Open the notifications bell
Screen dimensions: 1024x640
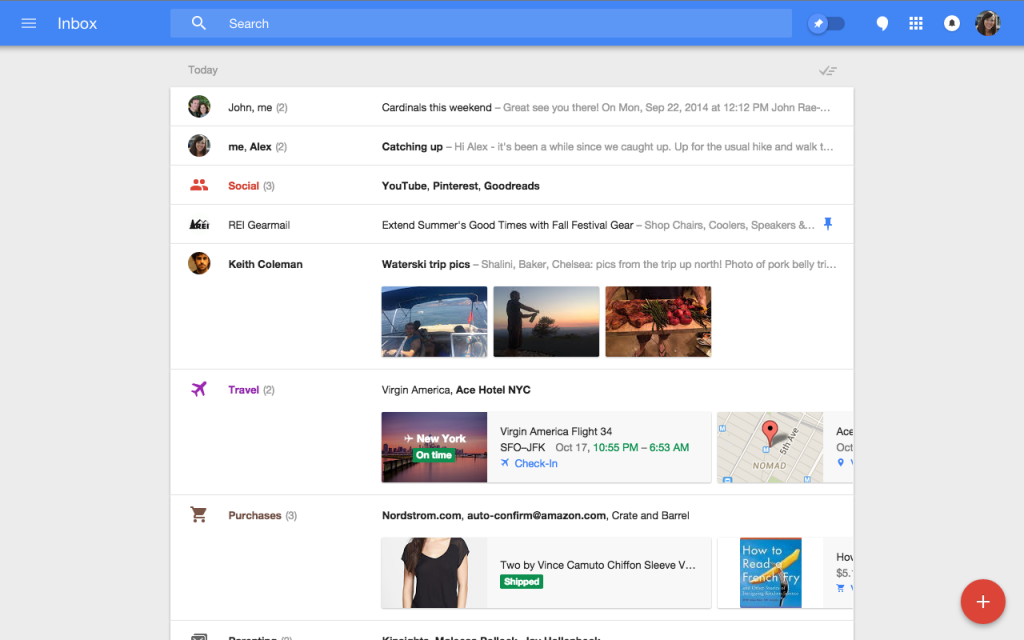(x=952, y=24)
